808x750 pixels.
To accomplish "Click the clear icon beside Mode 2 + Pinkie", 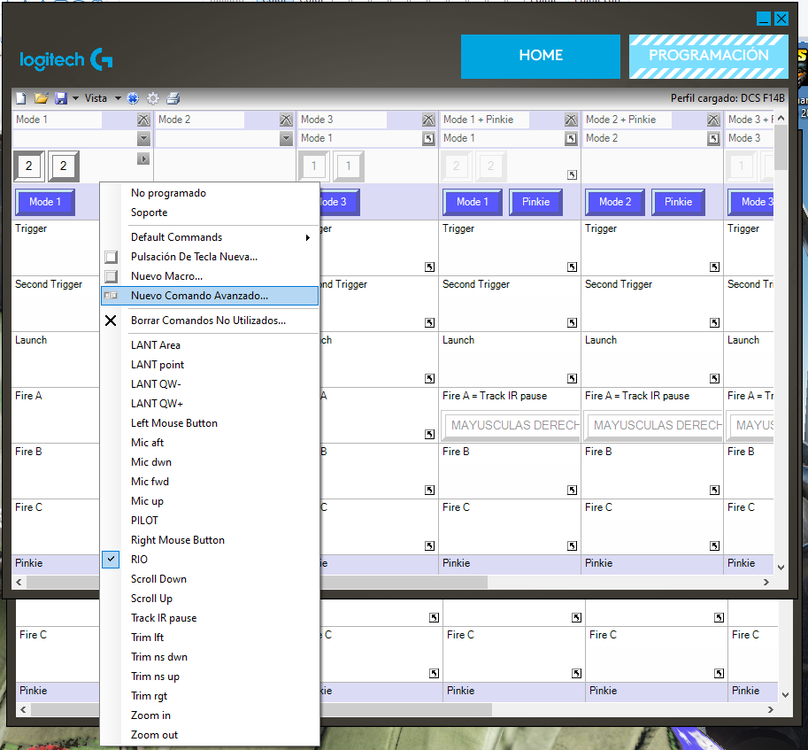I will pos(713,120).
